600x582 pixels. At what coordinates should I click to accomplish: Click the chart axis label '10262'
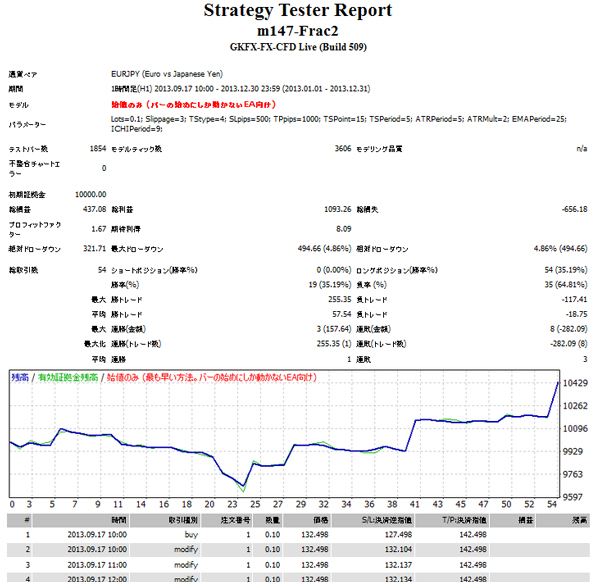[x=575, y=406]
